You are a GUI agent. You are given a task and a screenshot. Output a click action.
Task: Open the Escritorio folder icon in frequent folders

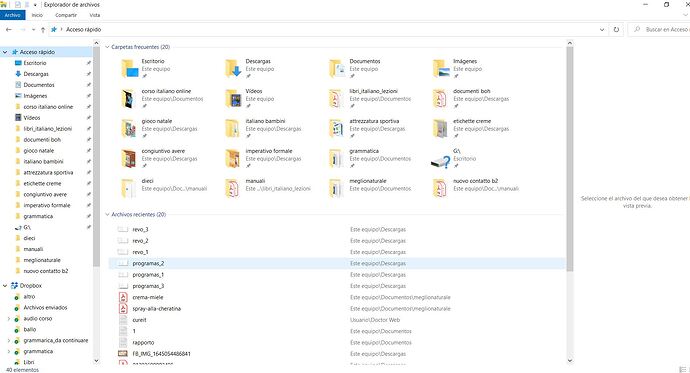tap(130, 69)
